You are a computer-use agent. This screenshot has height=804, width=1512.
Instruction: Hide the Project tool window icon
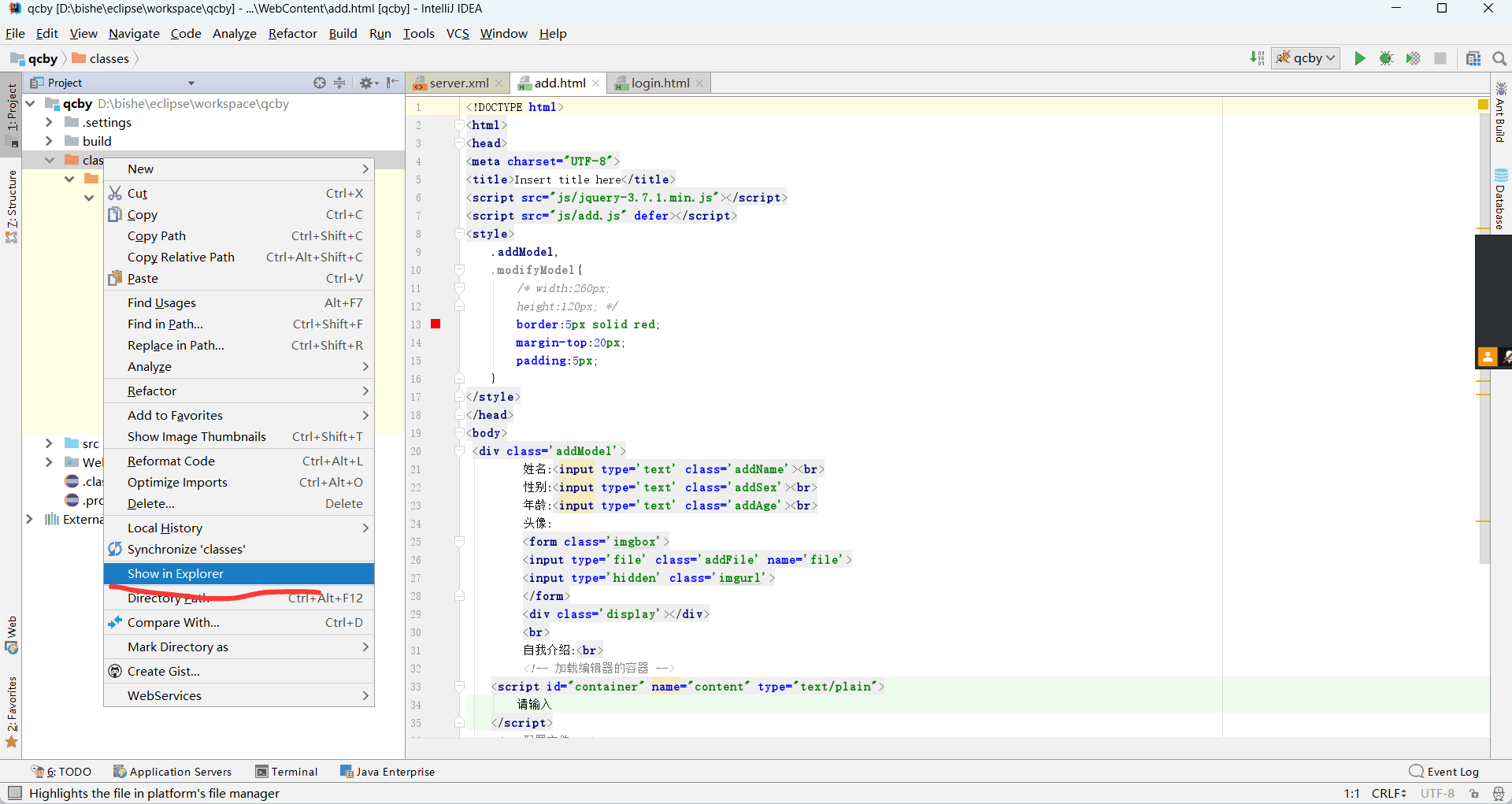(392, 83)
